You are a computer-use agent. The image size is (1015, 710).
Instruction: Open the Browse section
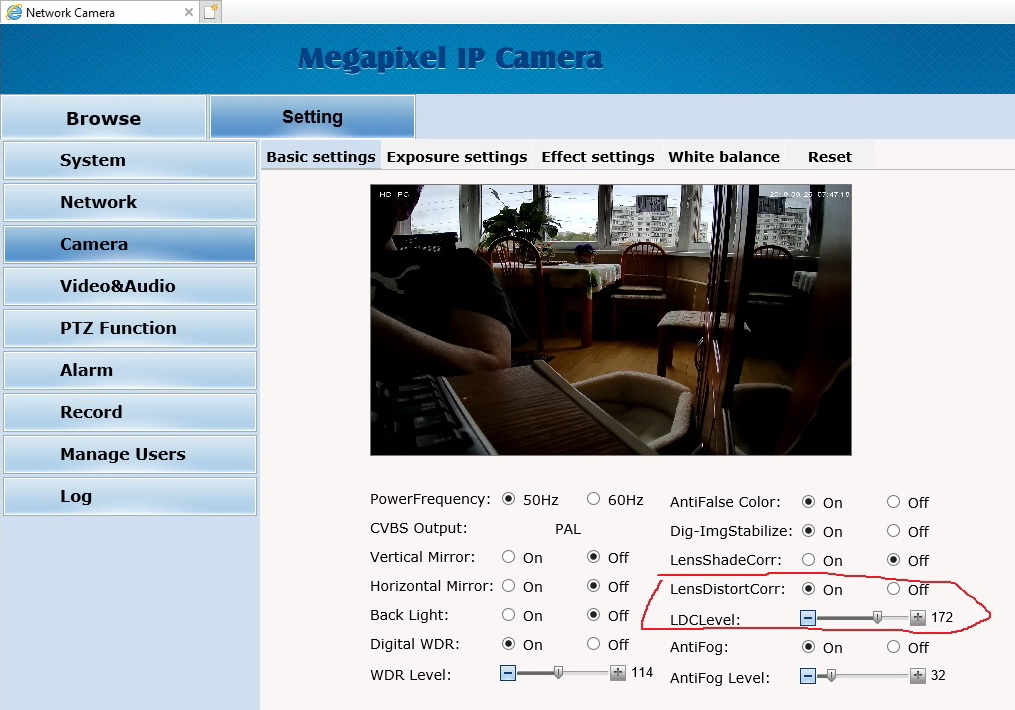pyautogui.click(x=103, y=118)
